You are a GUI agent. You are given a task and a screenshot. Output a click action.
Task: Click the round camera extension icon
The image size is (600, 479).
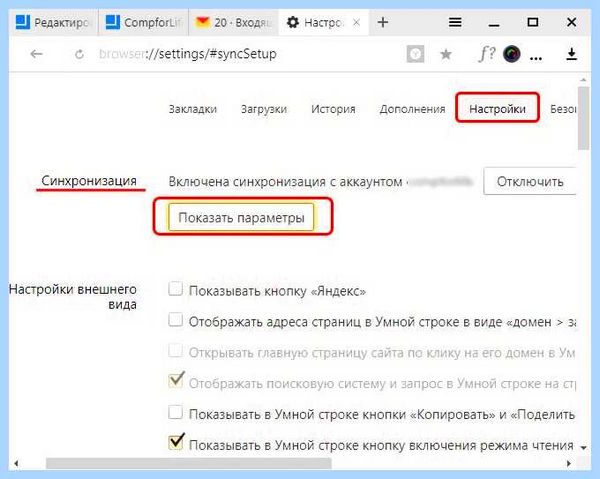[x=512, y=54]
